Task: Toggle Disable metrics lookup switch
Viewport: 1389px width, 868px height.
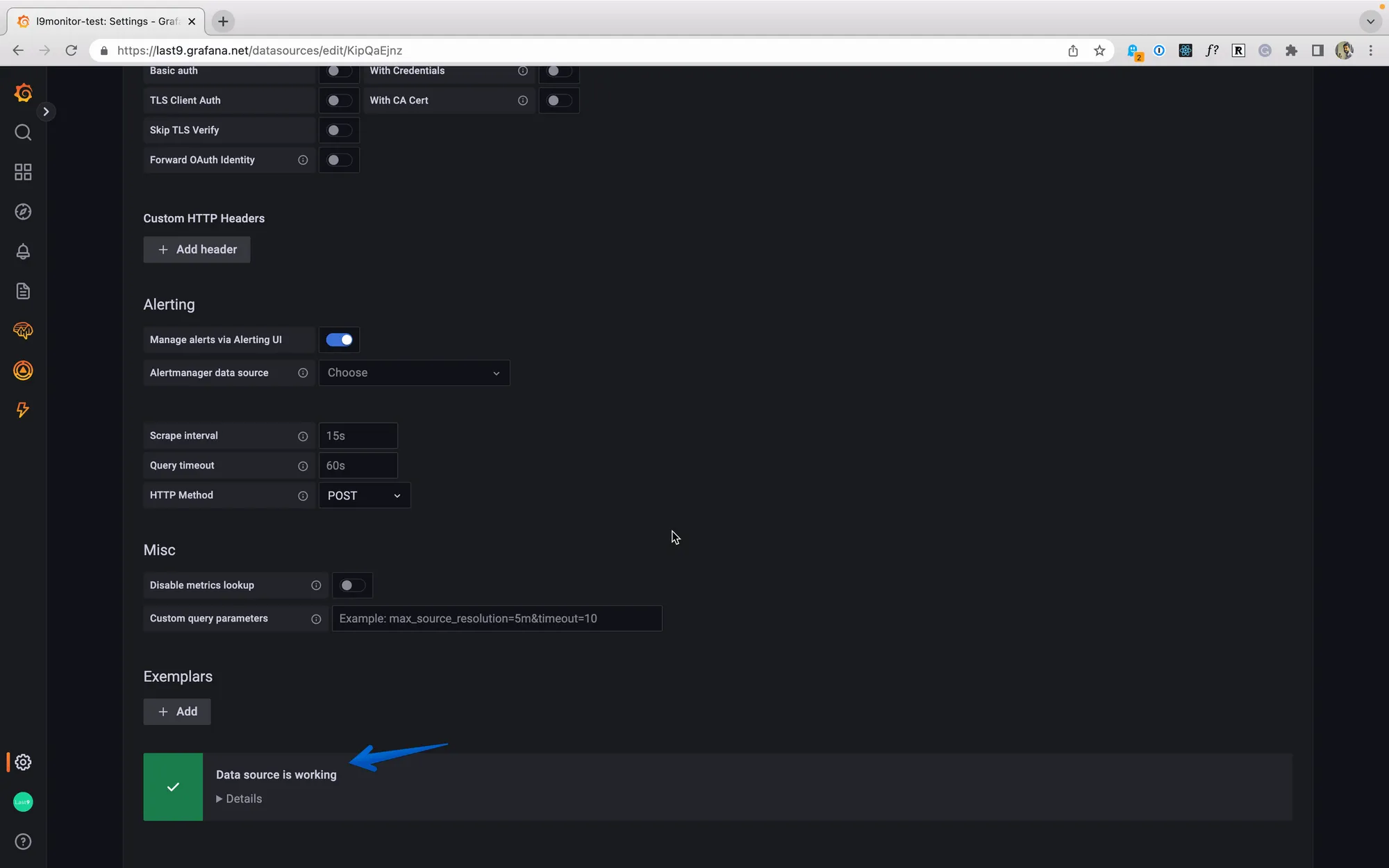Action: click(x=352, y=585)
